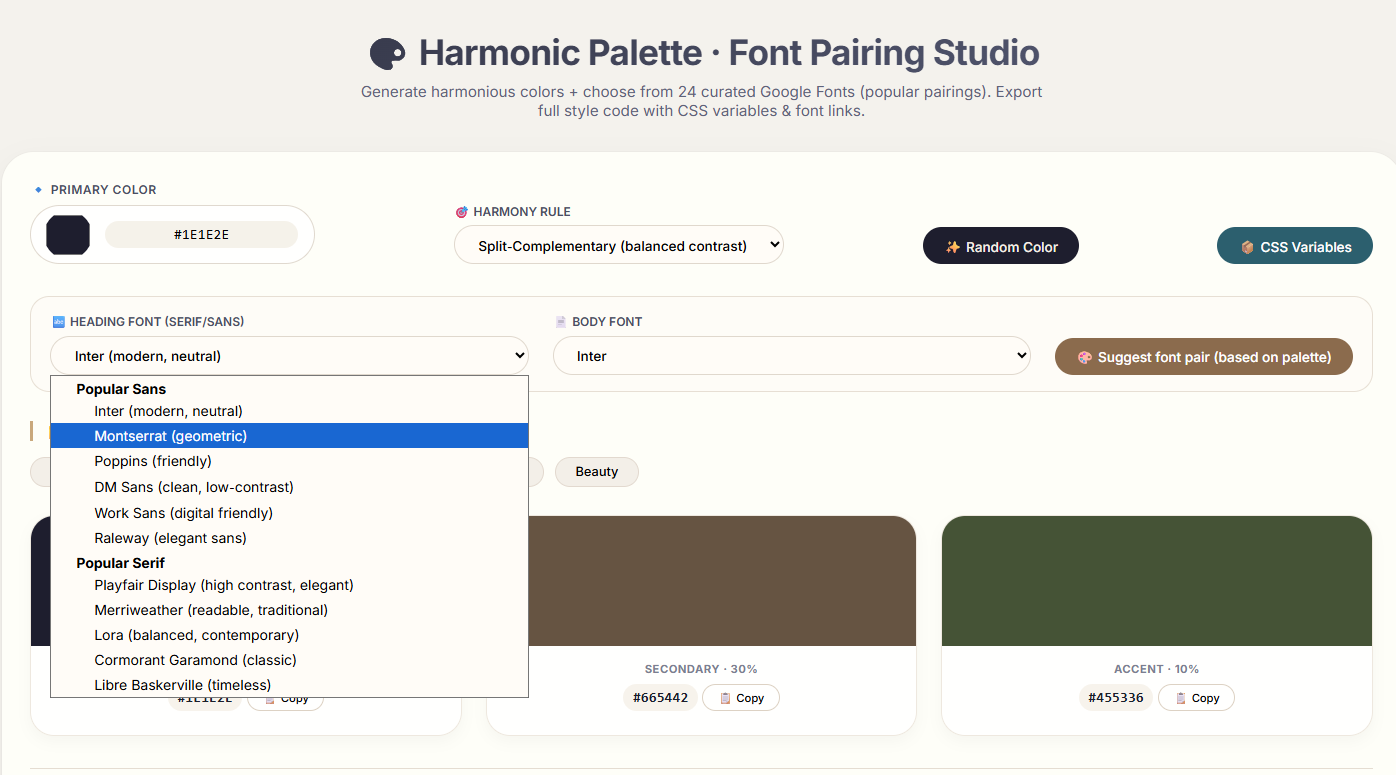Click the ACCENT · 10% label

point(1156,669)
